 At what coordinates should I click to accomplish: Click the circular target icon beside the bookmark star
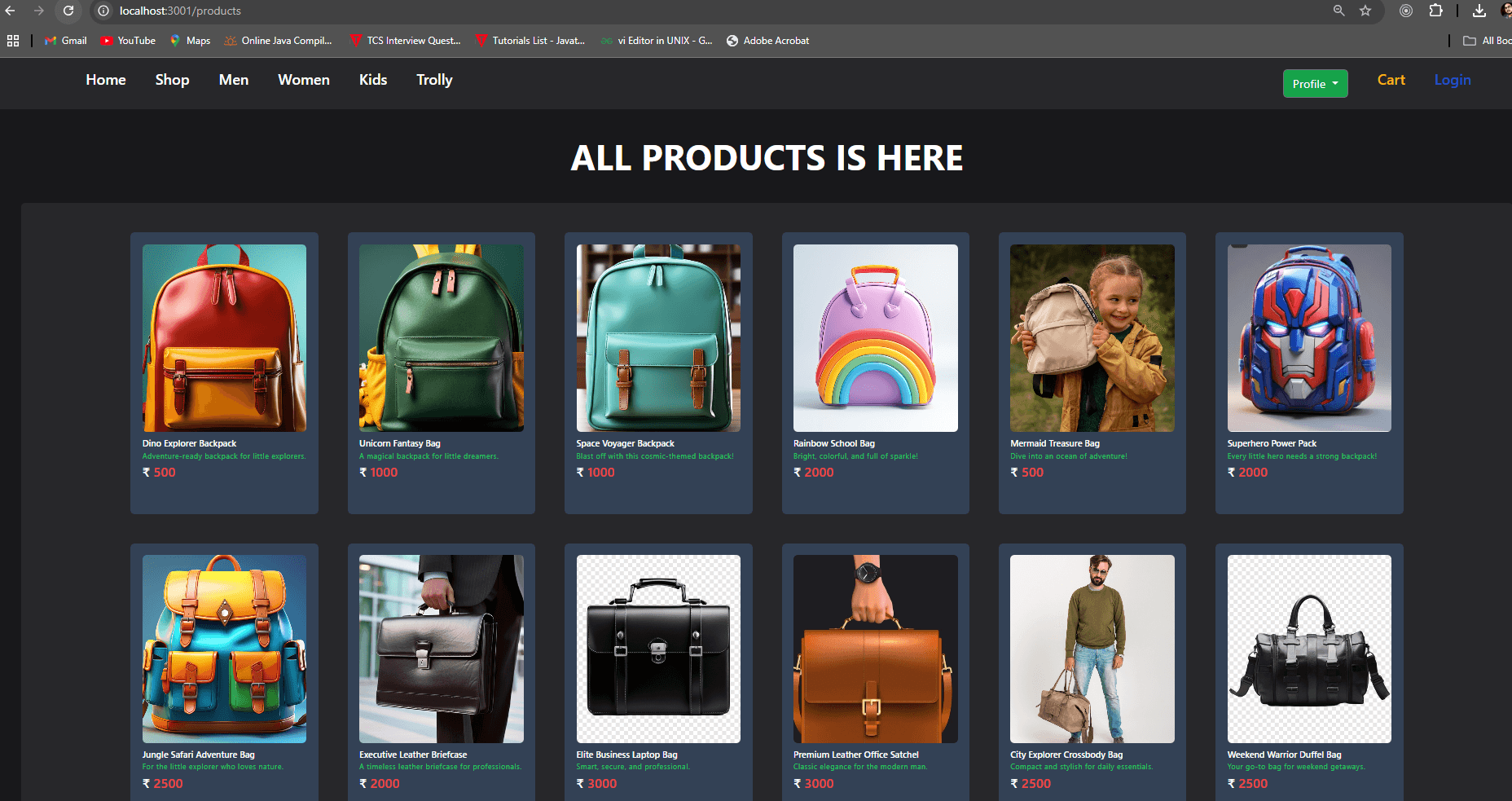[1406, 11]
